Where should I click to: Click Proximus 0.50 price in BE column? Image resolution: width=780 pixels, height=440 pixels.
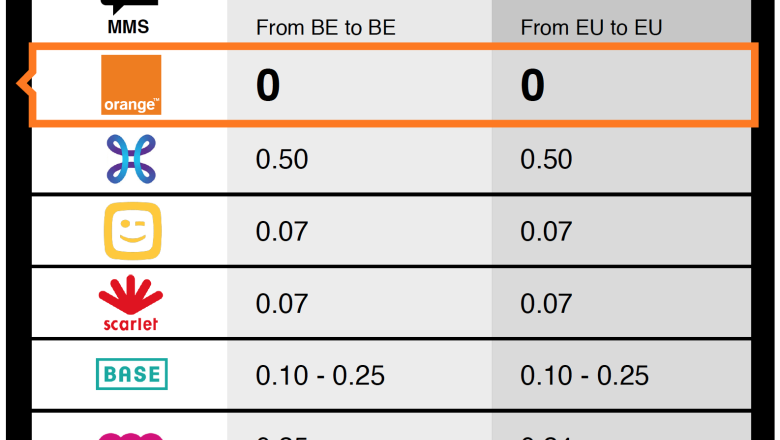click(282, 159)
